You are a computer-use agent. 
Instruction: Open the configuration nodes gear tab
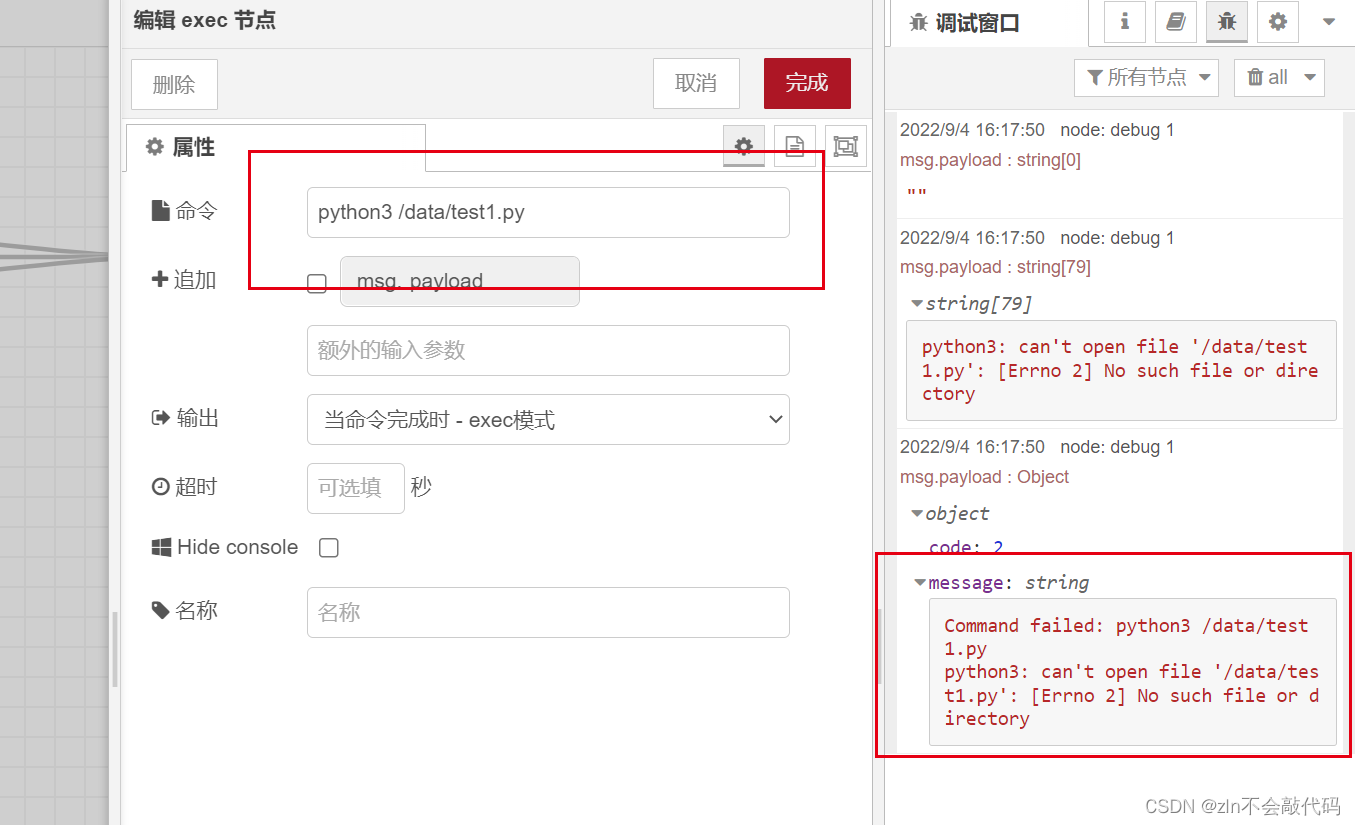tap(1278, 22)
